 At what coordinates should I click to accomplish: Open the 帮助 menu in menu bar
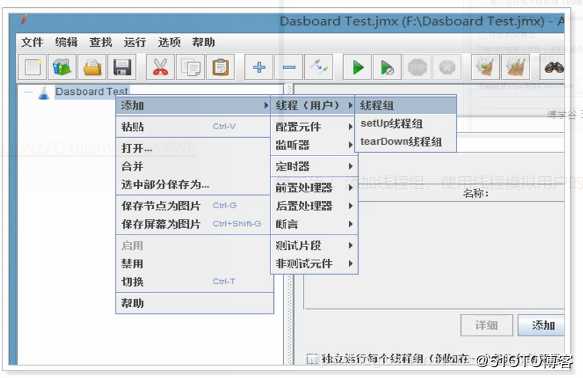tap(203, 42)
